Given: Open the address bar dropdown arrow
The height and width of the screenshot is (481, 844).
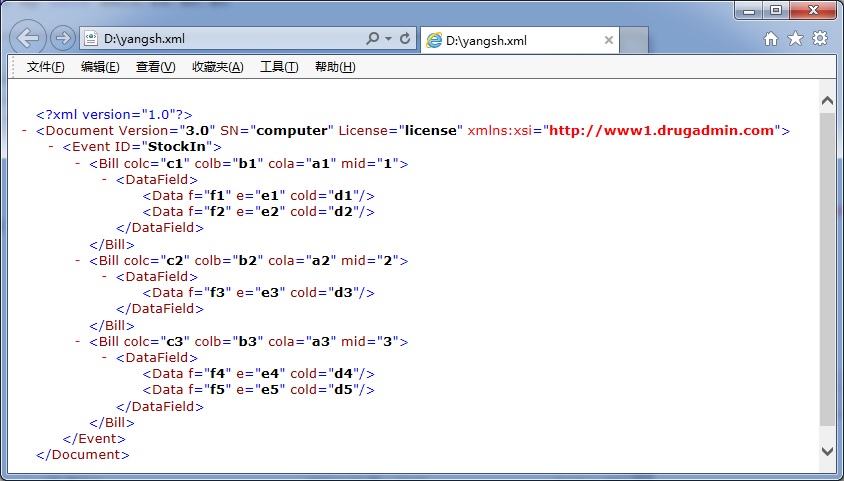Looking at the screenshot, I should click(x=388, y=39).
